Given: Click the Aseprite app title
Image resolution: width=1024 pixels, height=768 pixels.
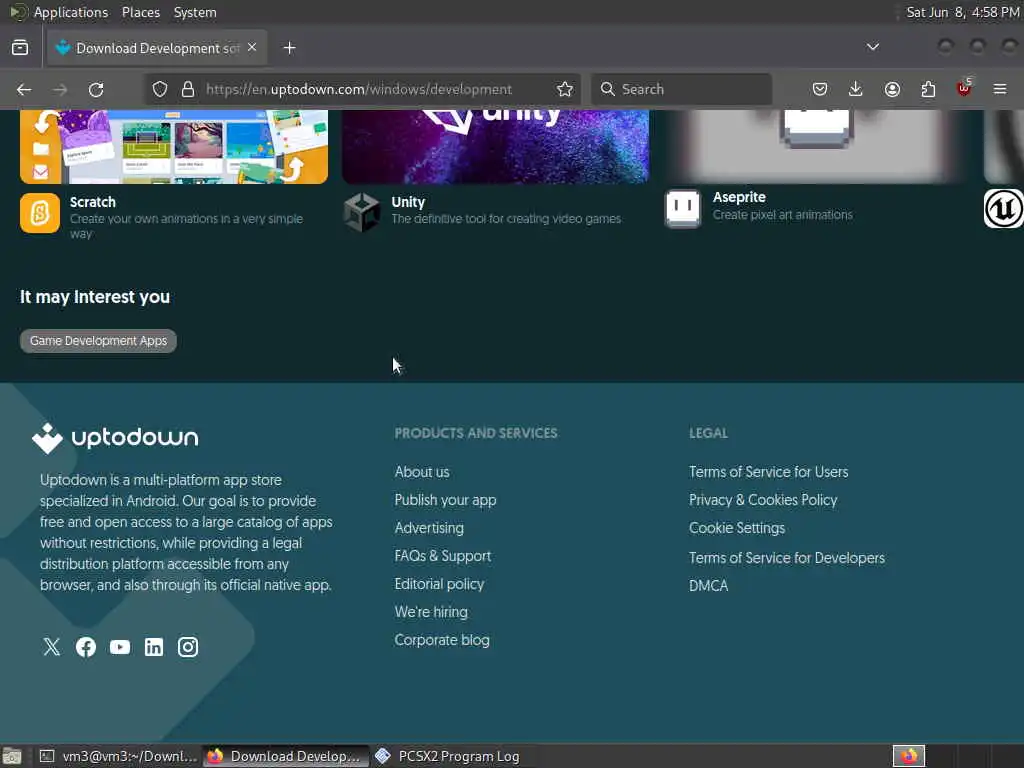Looking at the screenshot, I should (x=739, y=197).
